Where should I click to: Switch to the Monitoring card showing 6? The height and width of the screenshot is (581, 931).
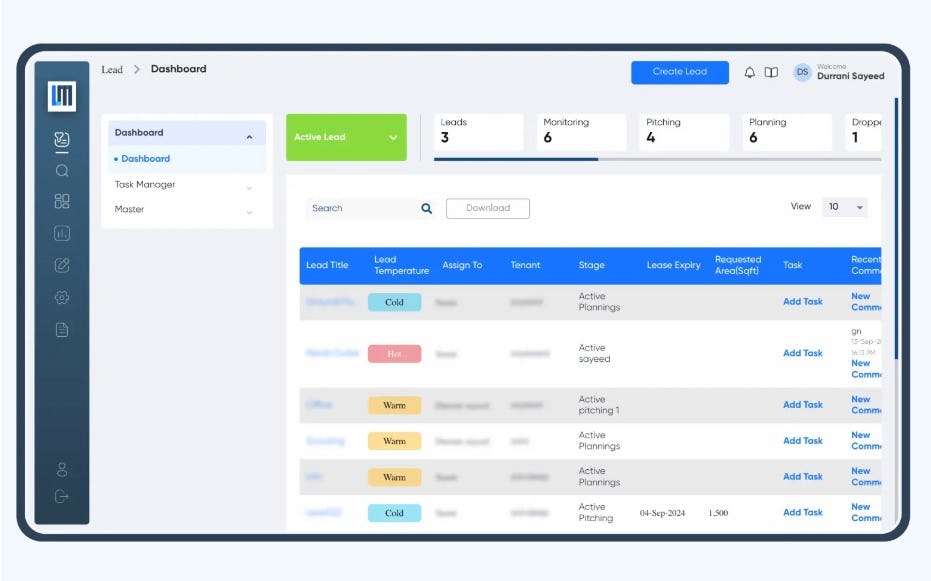click(578, 131)
